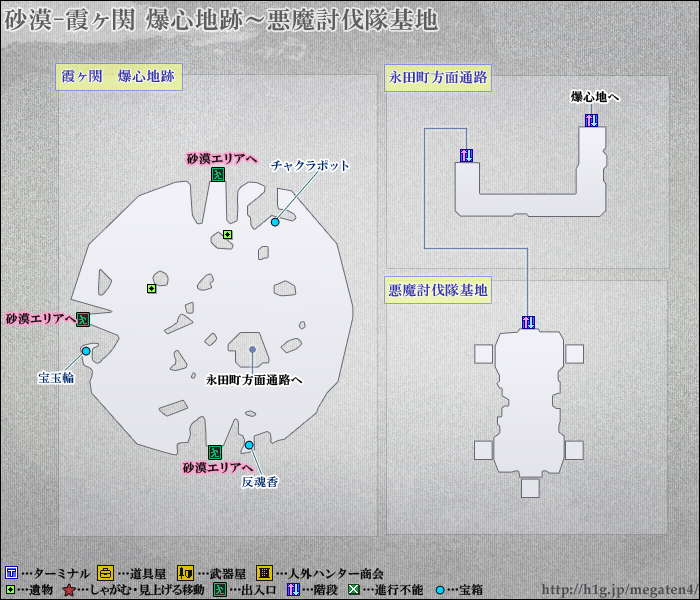Image resolution: width=700 pixels, height=600 pixels.
Task: Click the left stairs icon in 永田町方面通路
Action: pyautogui.click(x=466, y=155)
